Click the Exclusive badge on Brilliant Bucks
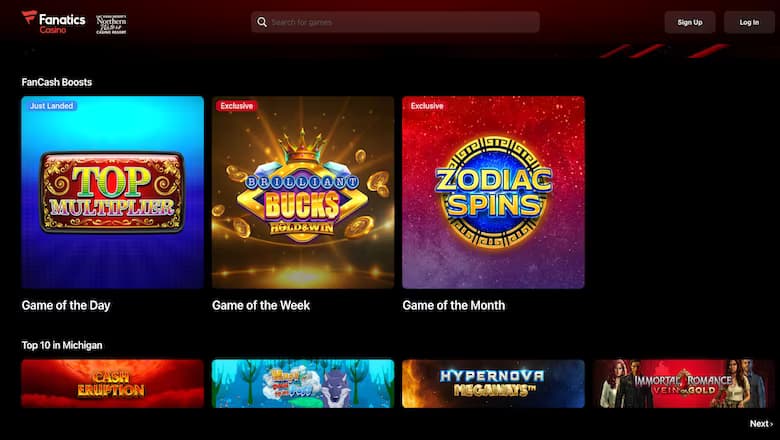Viewport: 780px width, 440px height. [x=237, y=106]
